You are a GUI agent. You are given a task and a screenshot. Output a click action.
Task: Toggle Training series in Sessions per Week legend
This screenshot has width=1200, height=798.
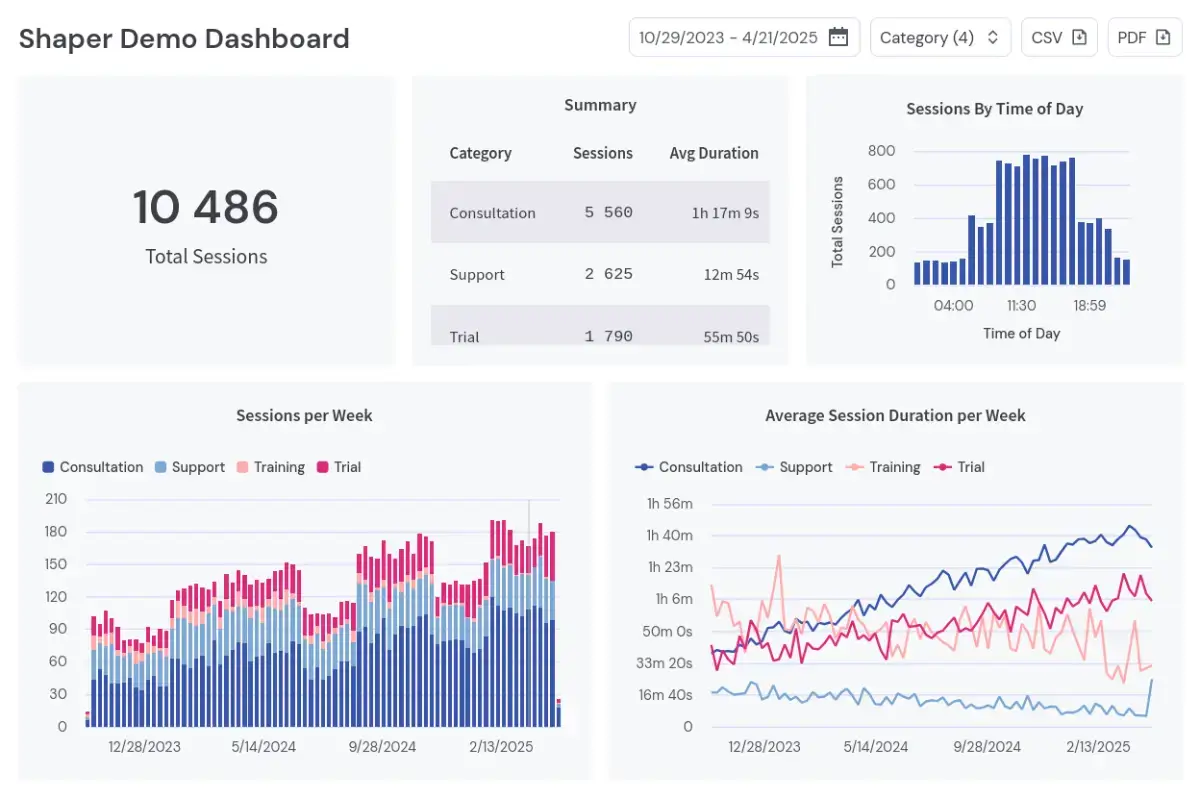[x=270, y=467]
